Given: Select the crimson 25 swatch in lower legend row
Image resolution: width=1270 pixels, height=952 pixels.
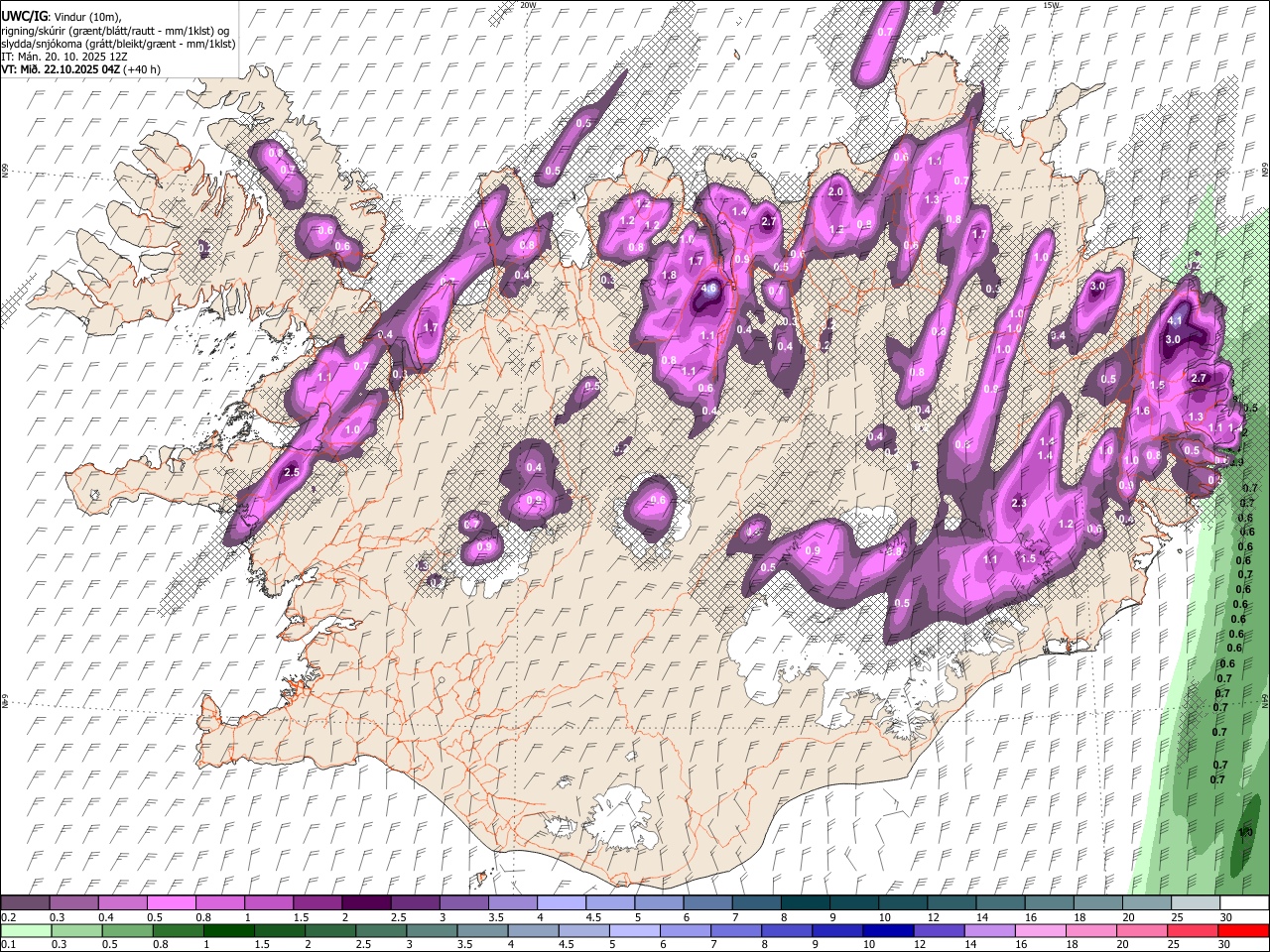Looking at the screenshot, I should (x=1191, y=930).
